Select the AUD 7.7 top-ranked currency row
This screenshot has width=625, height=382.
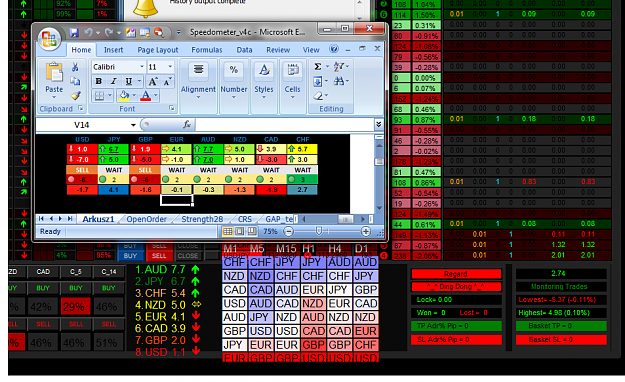tap(167, 270)
